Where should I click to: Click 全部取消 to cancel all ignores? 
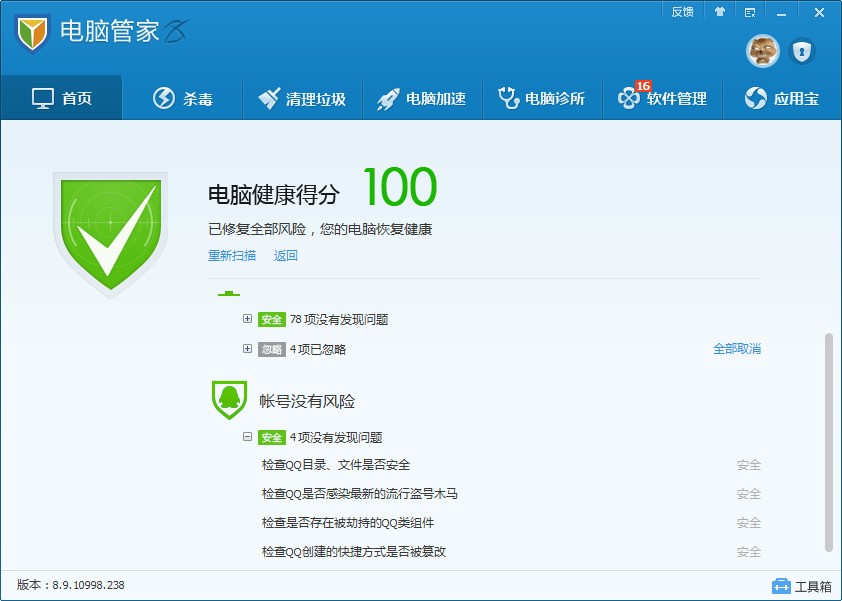[x=737, y=349]
